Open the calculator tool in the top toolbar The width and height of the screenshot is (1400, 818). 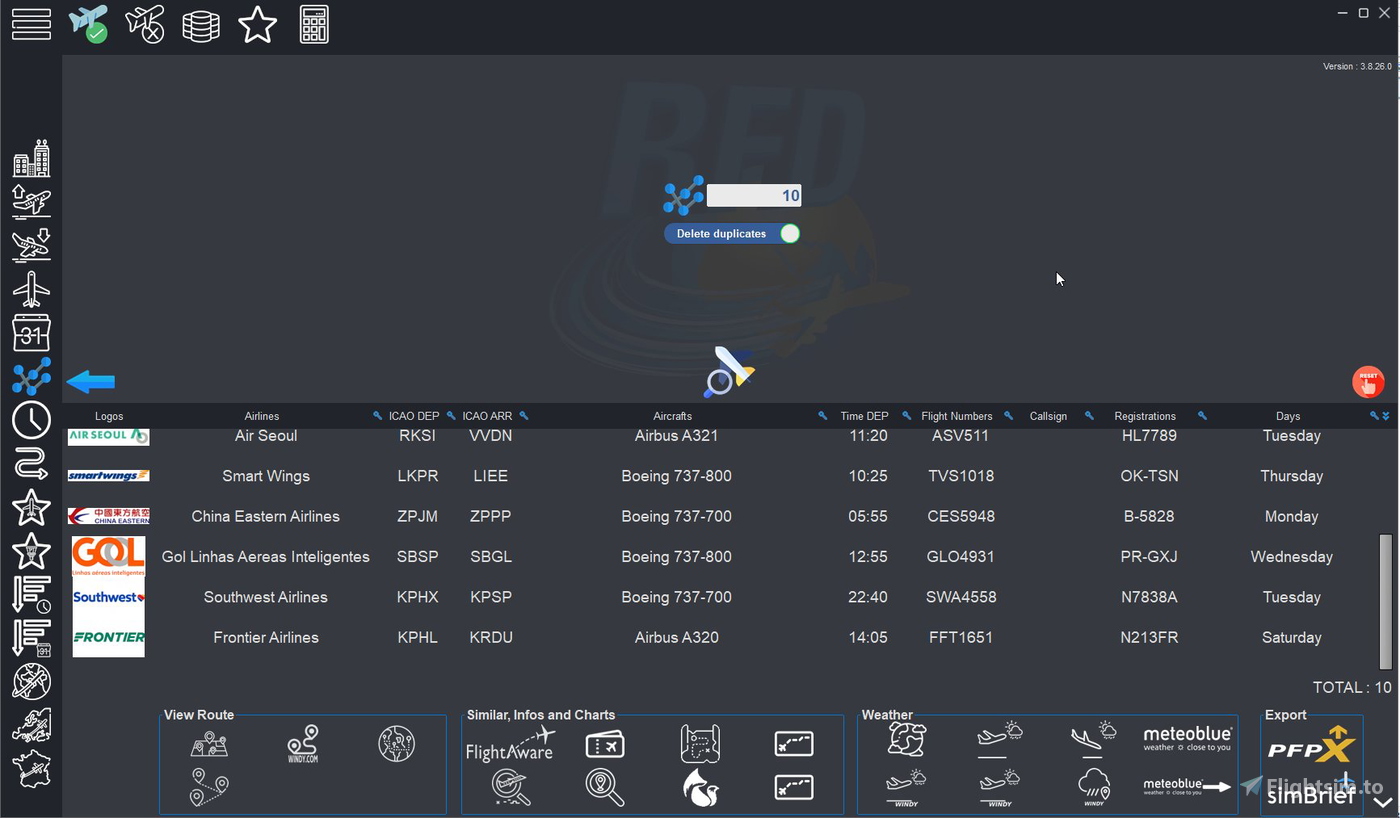(313, 24)
